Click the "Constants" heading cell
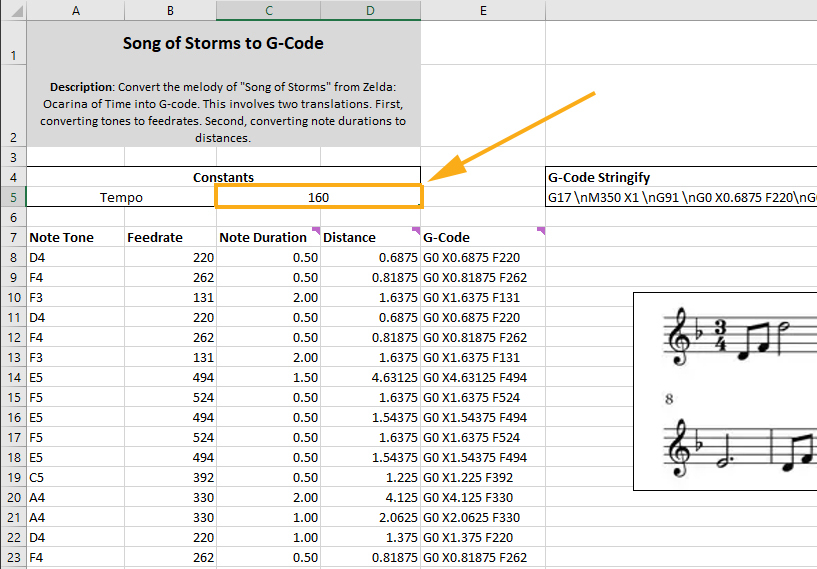Image resolution: width=817 pixels, height=569 pixels. 224,177
